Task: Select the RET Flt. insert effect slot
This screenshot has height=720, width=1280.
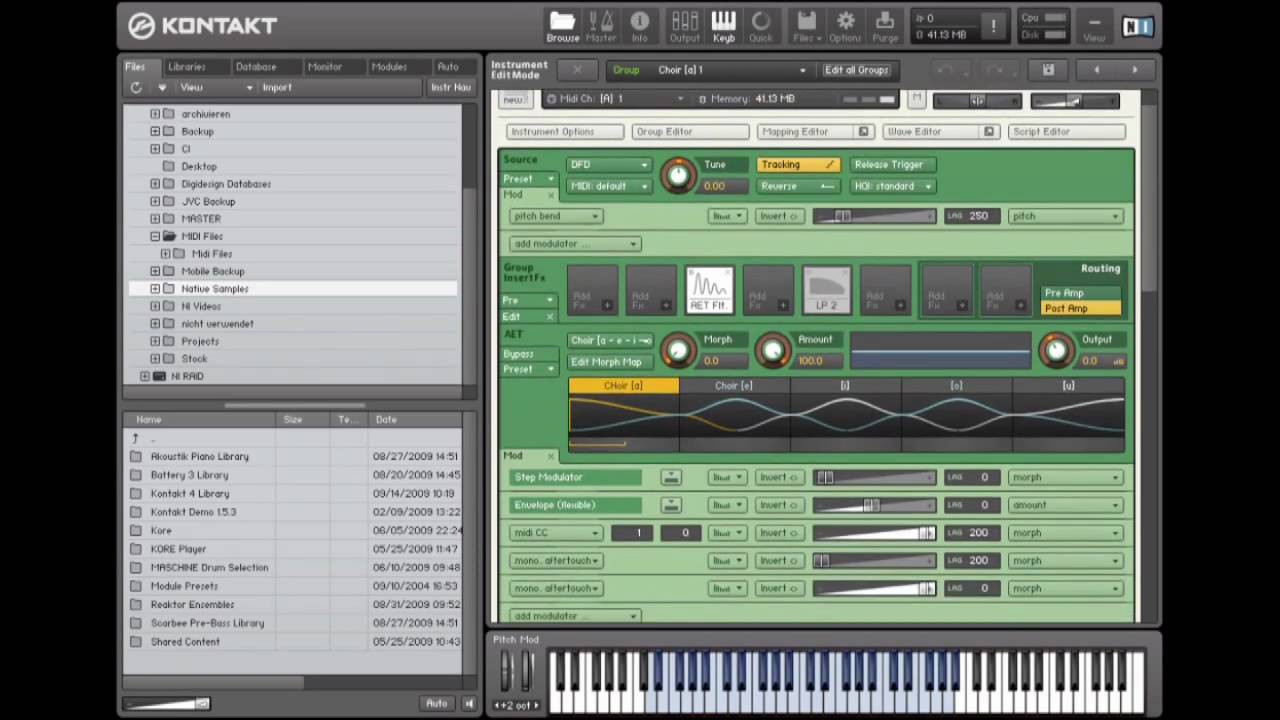Action: pyautogui.click(x=709, y=290)
